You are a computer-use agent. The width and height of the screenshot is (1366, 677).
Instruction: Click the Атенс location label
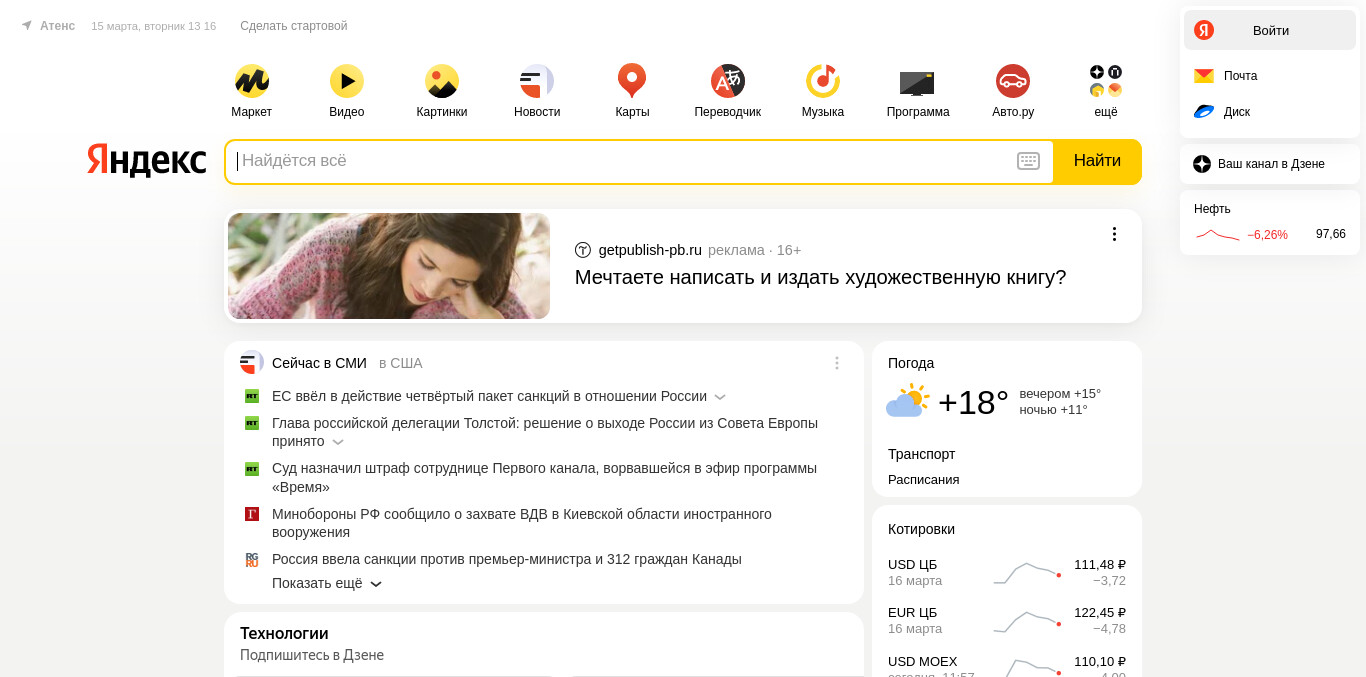click(57, 26)
